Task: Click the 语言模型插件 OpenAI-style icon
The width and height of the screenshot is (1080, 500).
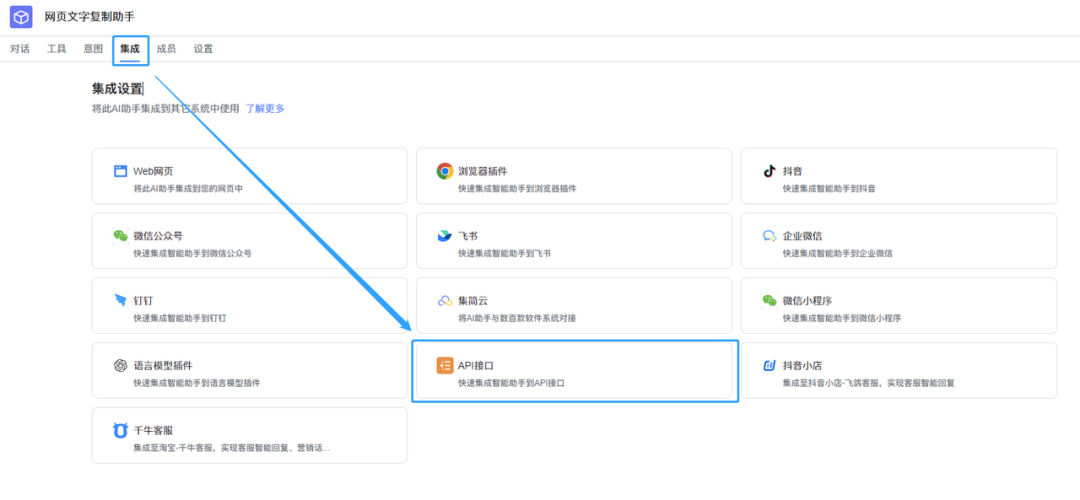Action: (121, 366)
